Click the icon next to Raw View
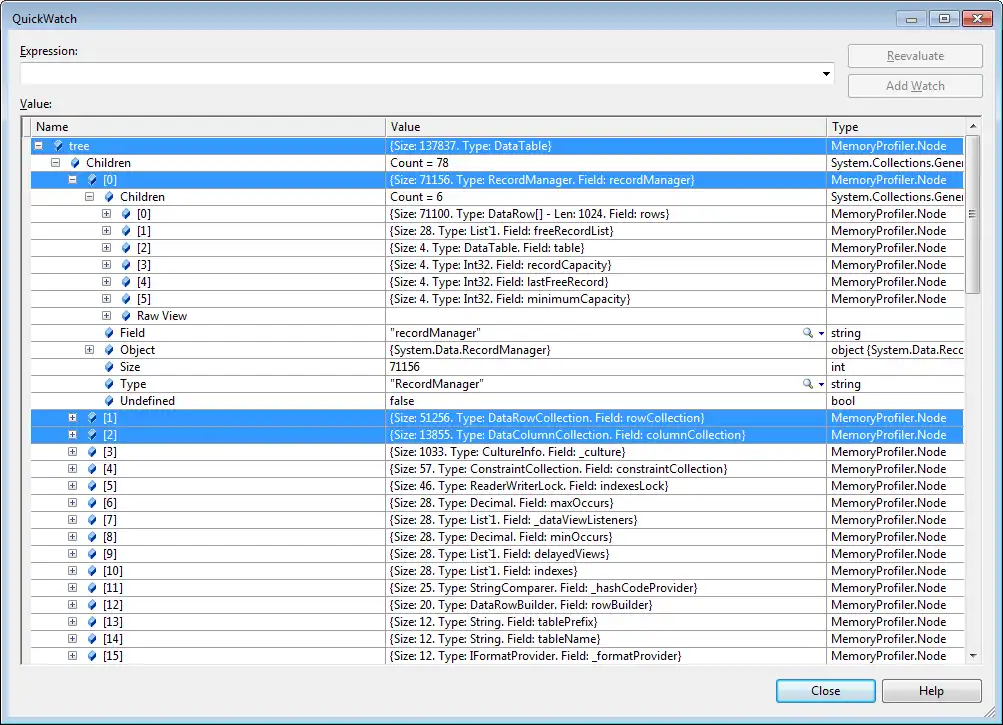This screenshot has width=1003, height=725. 126,315
